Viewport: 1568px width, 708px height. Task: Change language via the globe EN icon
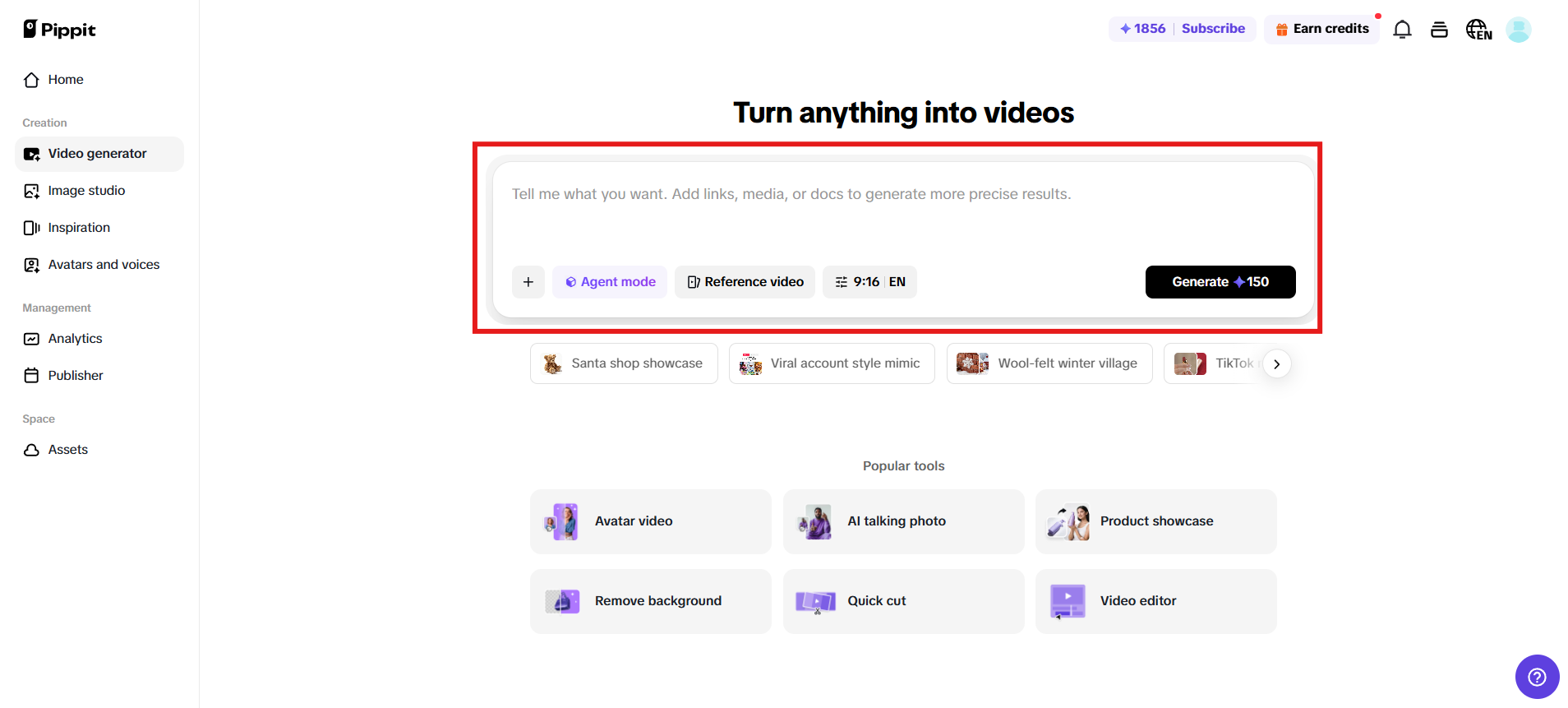1478,30
